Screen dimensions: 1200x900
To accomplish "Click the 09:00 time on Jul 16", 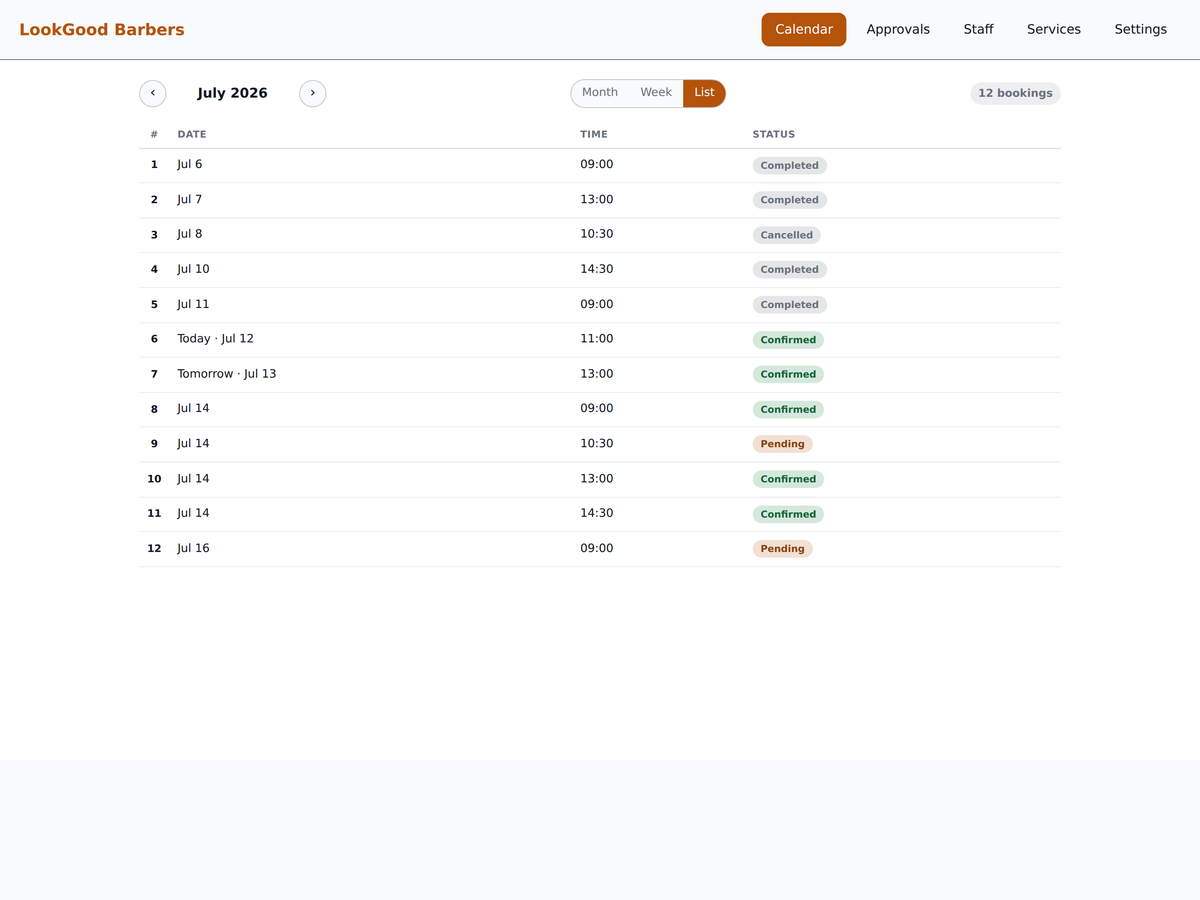I will [x=597, y=548].
